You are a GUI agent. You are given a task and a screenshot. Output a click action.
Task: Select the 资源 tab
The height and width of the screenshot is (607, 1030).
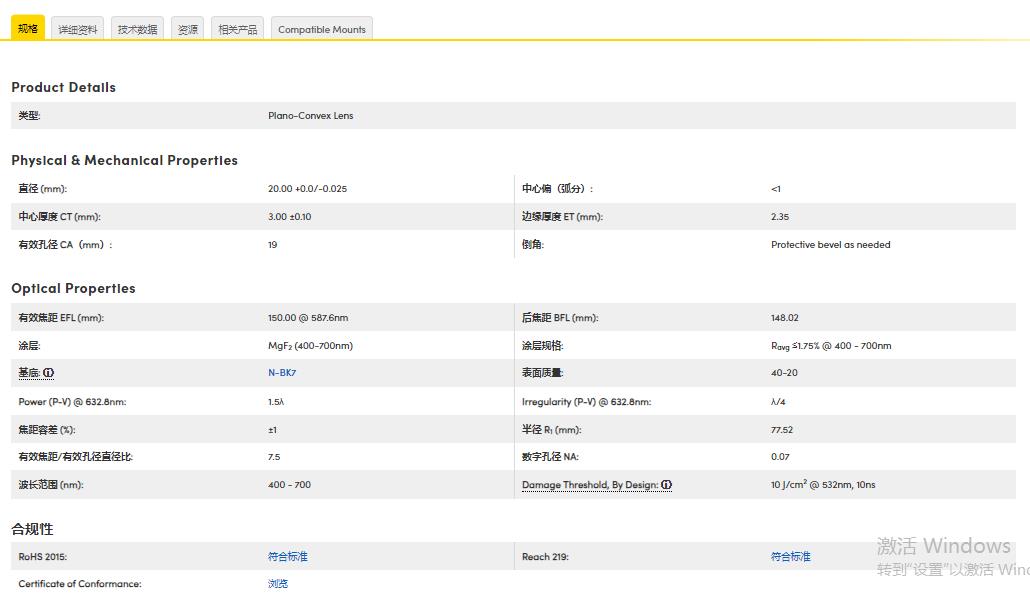188,29
